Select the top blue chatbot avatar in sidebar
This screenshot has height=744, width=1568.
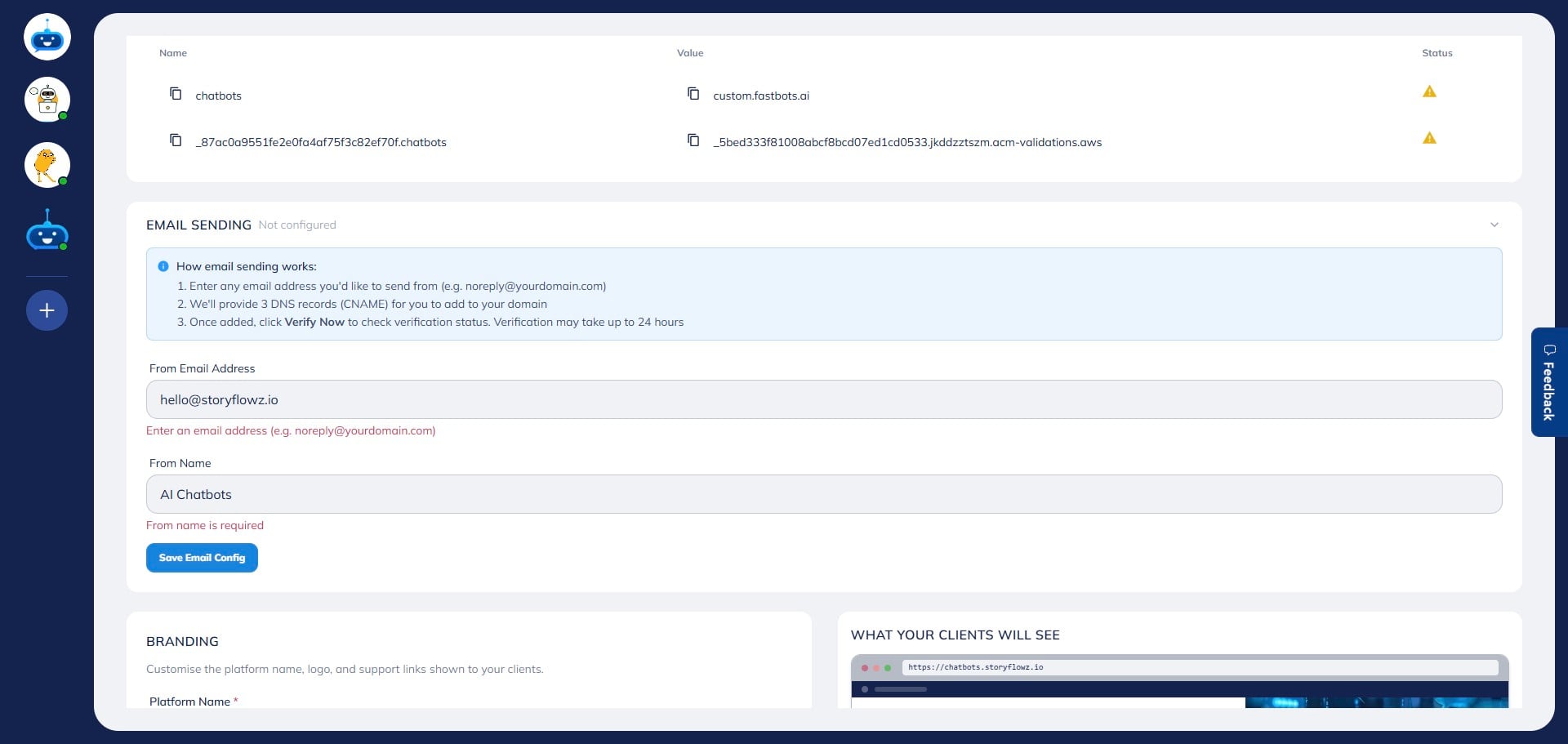47,36
